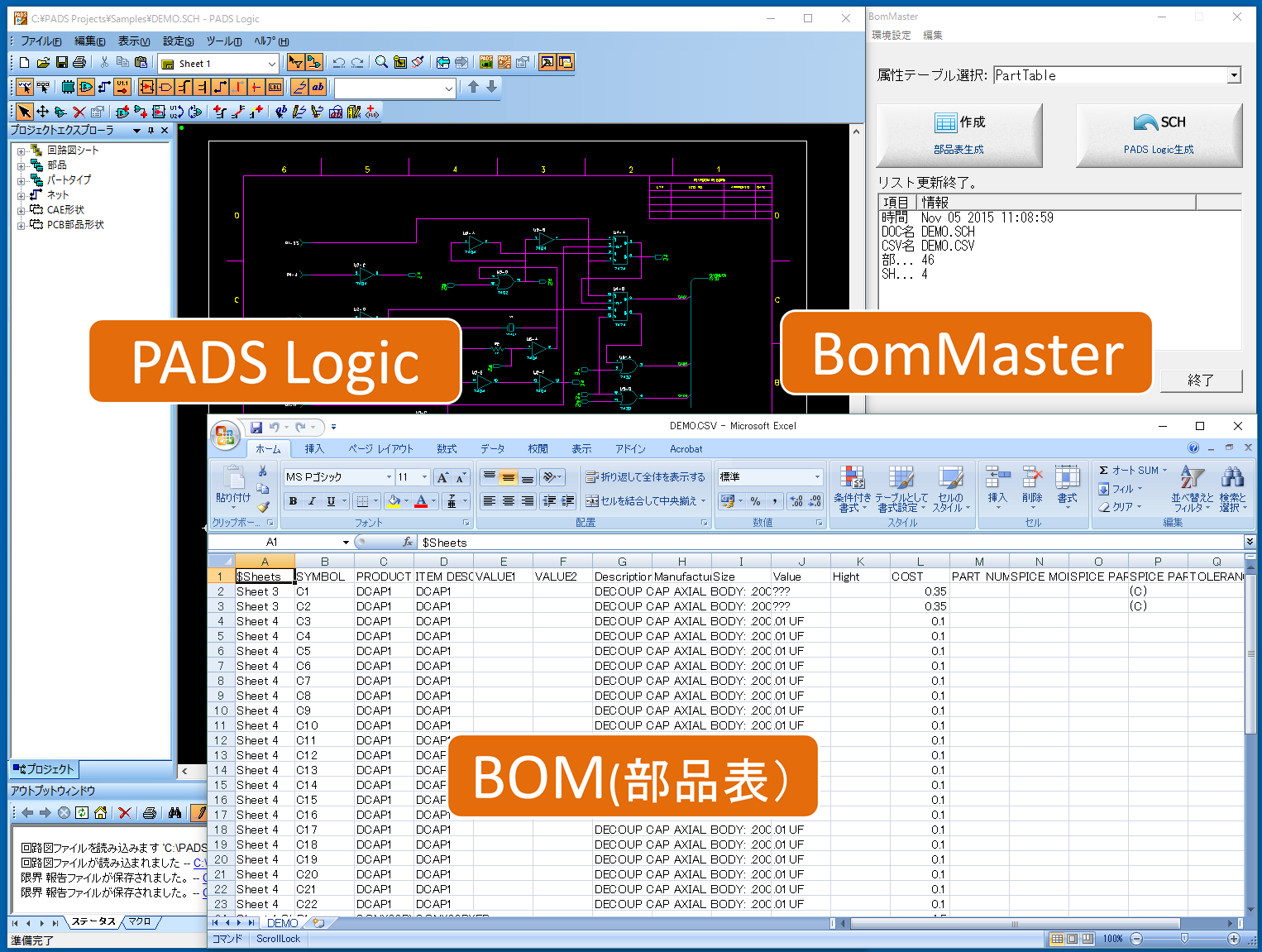Click the red X delete tool icon
The image size is (1262, 952).
pyautogui.click(x=79, y=112)
